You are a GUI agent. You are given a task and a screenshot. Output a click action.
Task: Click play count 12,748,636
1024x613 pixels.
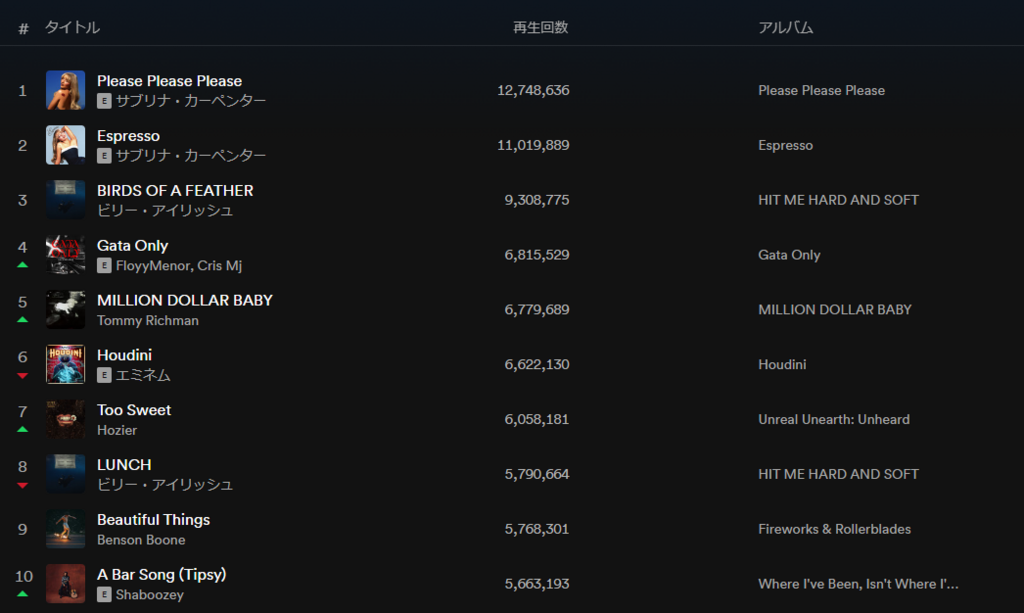[533, 90]
